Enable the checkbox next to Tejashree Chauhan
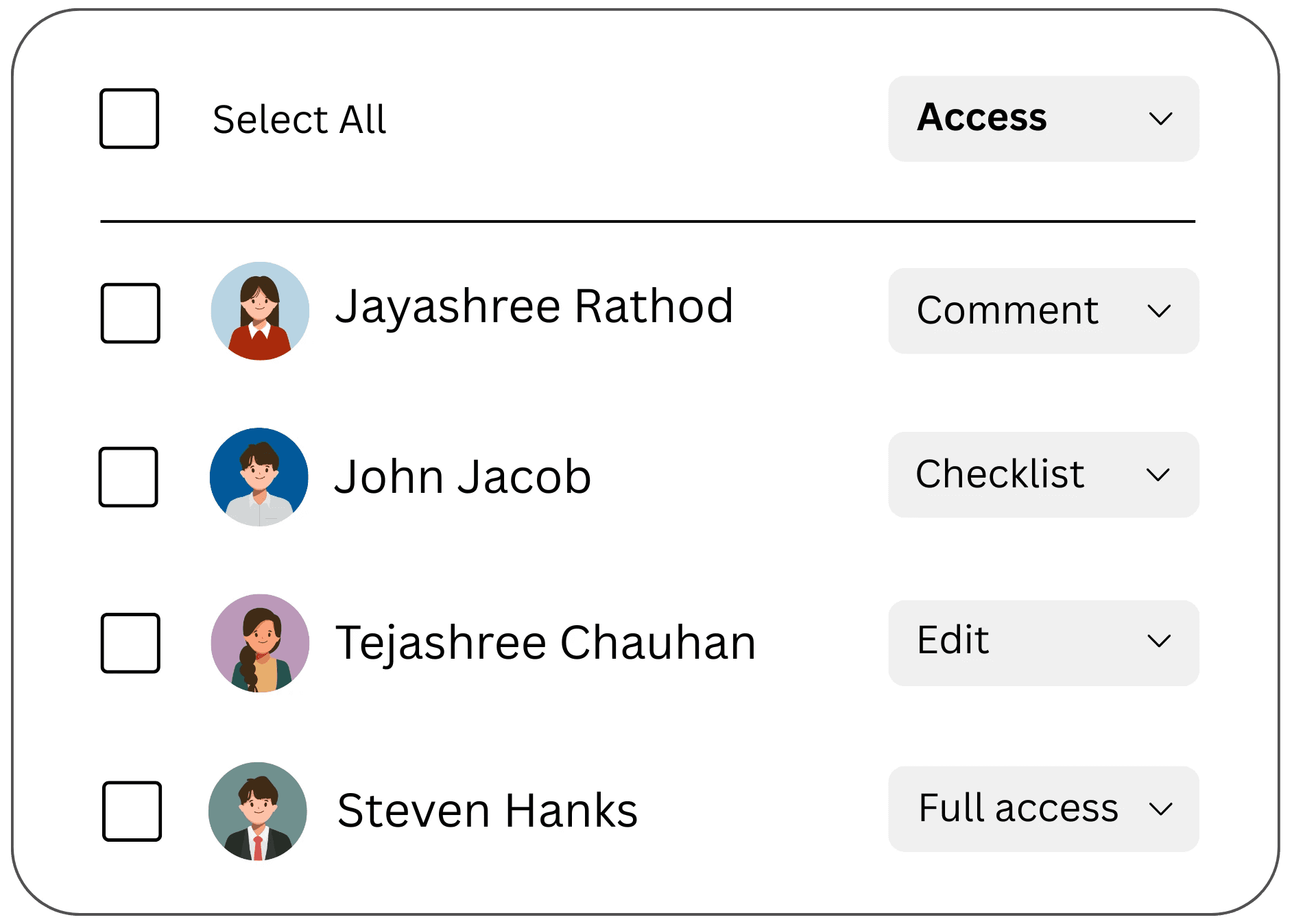 click(130, 643)
